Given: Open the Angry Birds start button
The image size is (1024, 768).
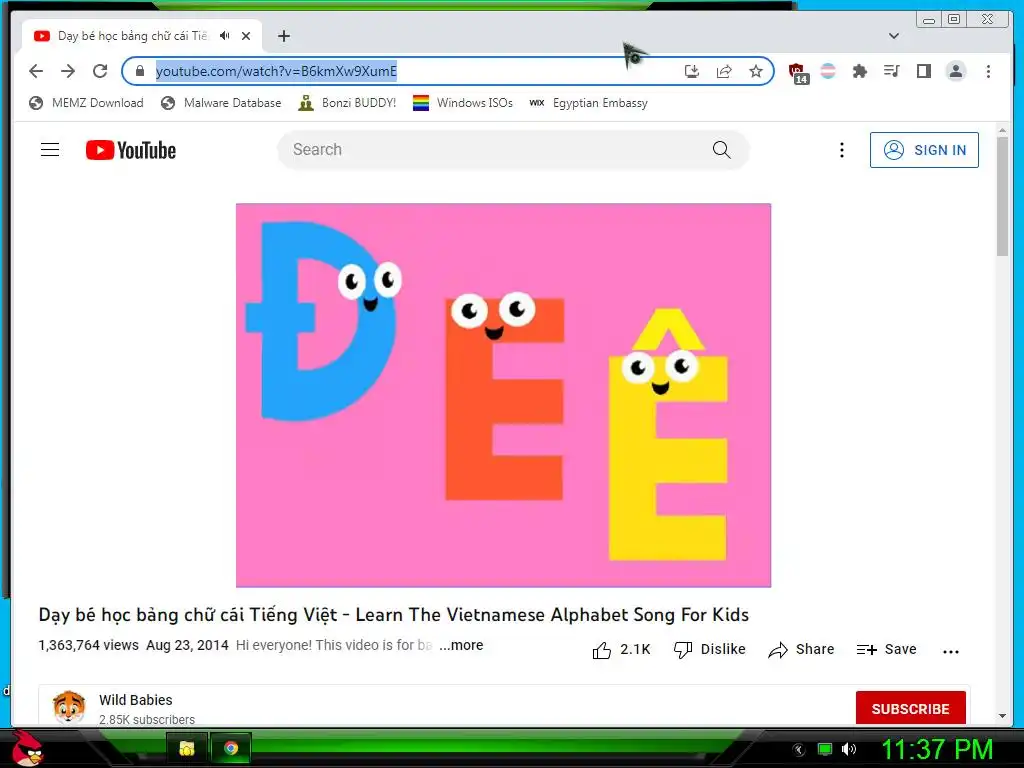Looking at the screenshot, I should (26, 748).
